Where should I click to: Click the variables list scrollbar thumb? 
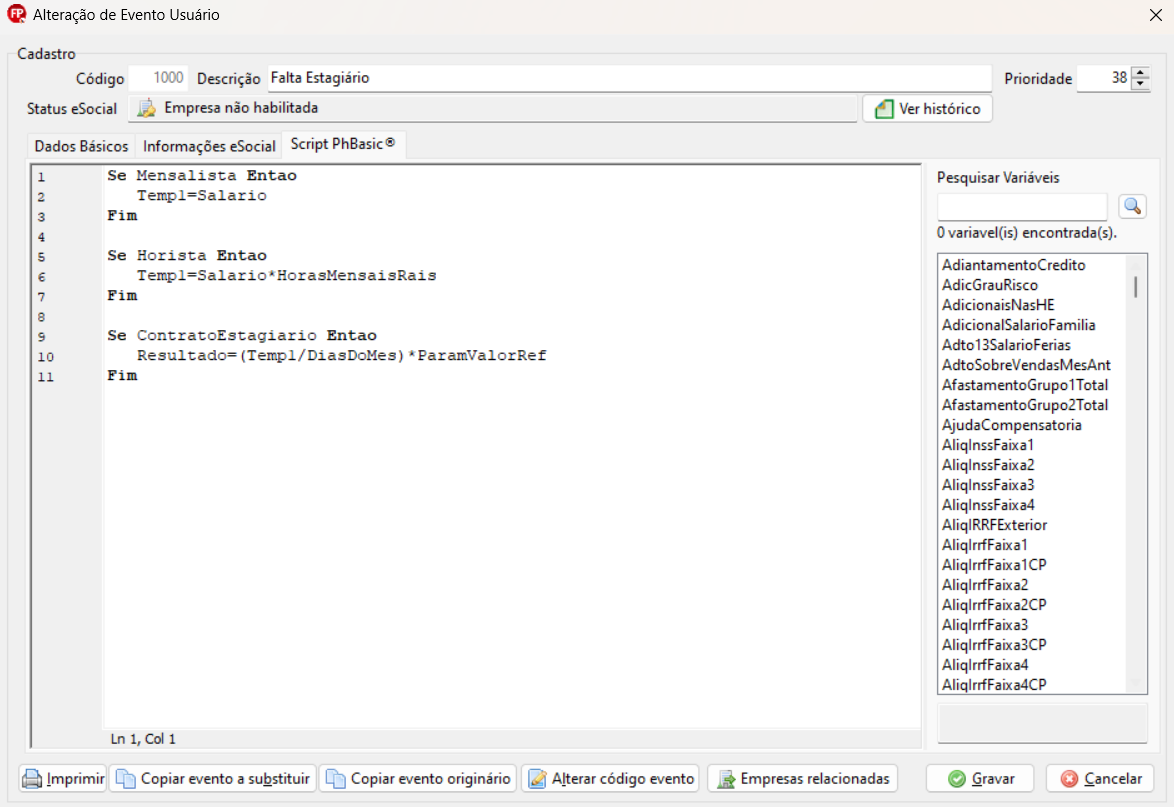coord(1136,287)
